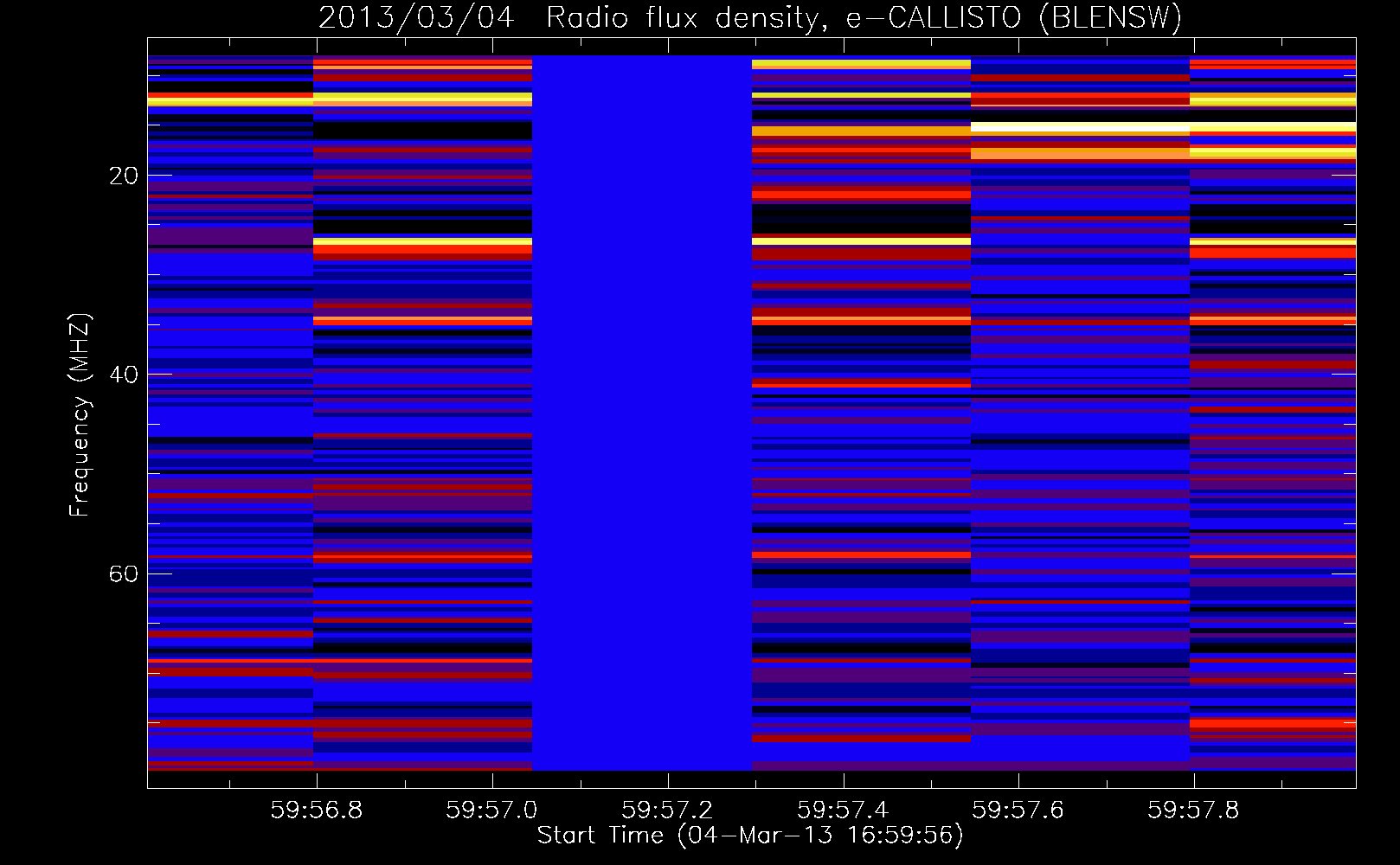
Task: Click the time tick label '59:57.2'
Action: coord(667,811)
